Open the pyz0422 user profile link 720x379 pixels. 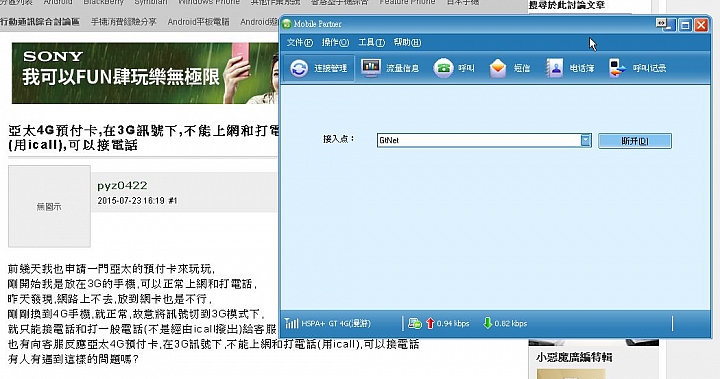(x=122, y=185)
